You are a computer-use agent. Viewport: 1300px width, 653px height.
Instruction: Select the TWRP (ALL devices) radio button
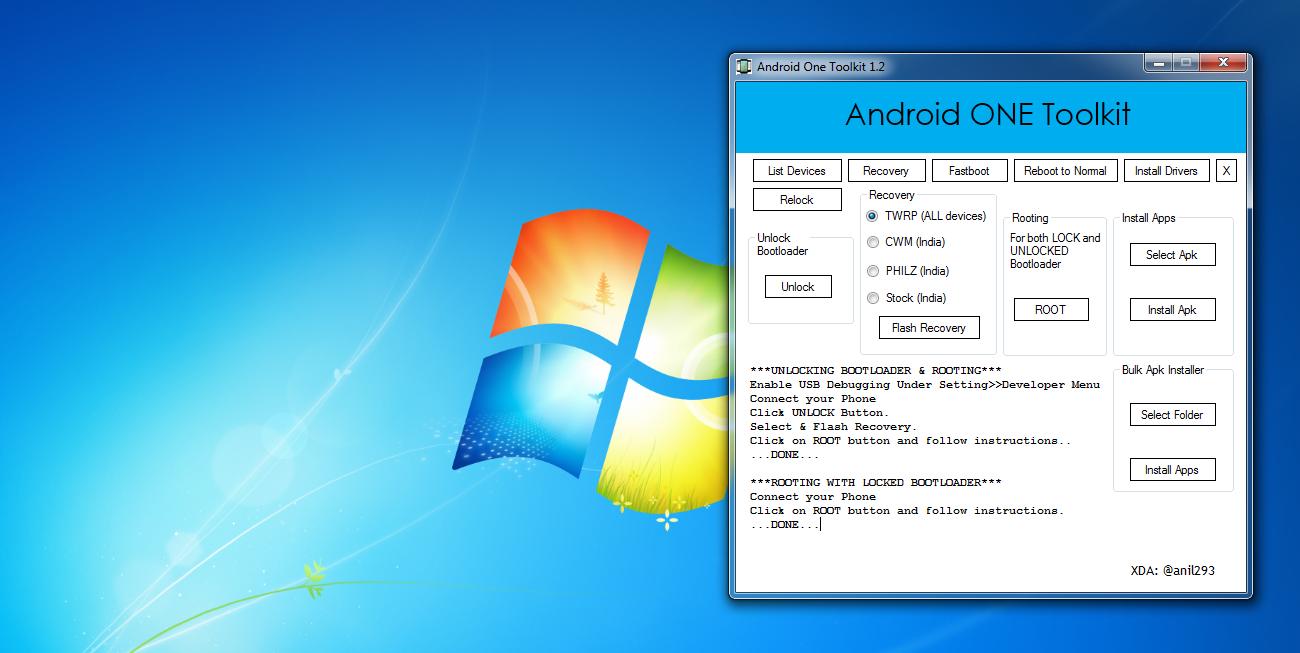click(873, 216)
